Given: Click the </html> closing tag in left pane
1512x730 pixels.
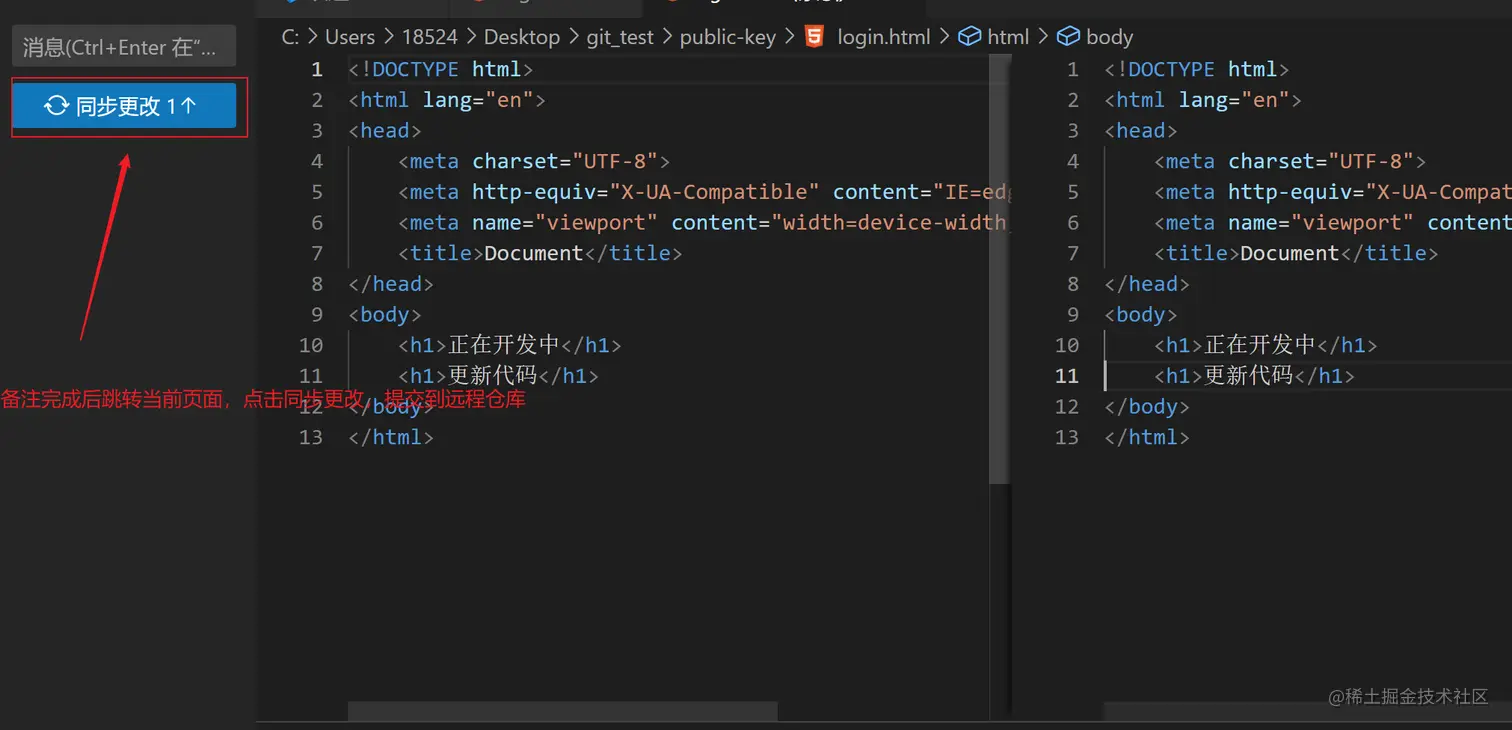Looking at the screenshot, I should tap(391, 437).
